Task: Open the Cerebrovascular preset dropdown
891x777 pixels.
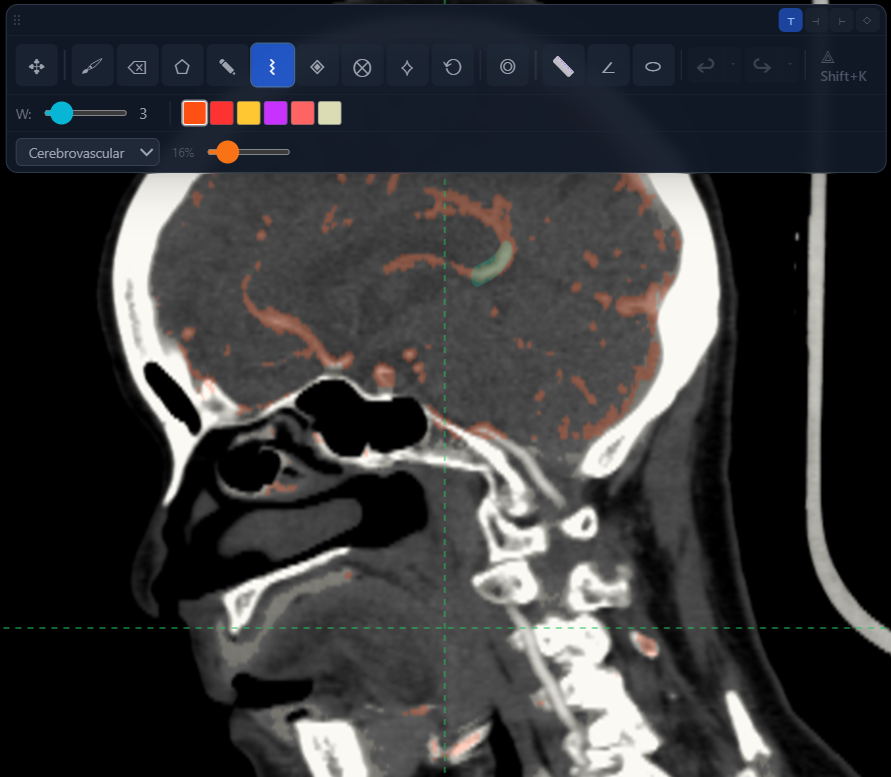Action: tap(88, 152)
